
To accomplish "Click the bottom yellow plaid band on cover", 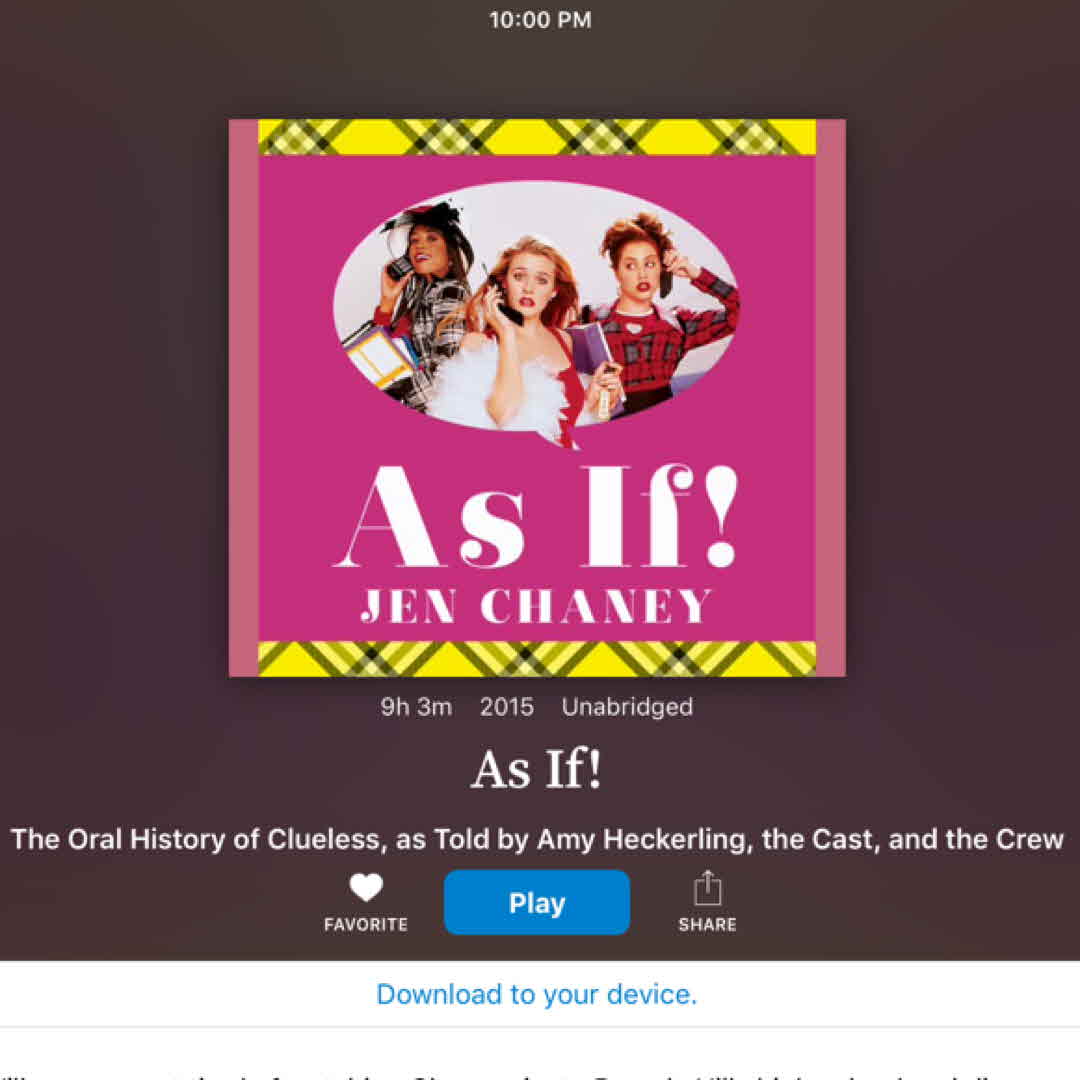I will click(x=537, y=658).
